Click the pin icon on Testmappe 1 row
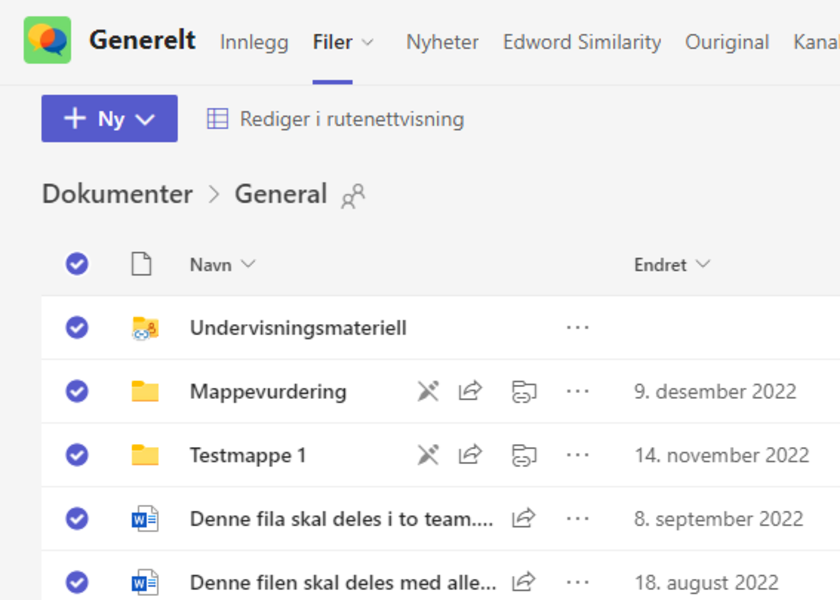This screenshot has width=840, height=600. click(x=428, y=456)
